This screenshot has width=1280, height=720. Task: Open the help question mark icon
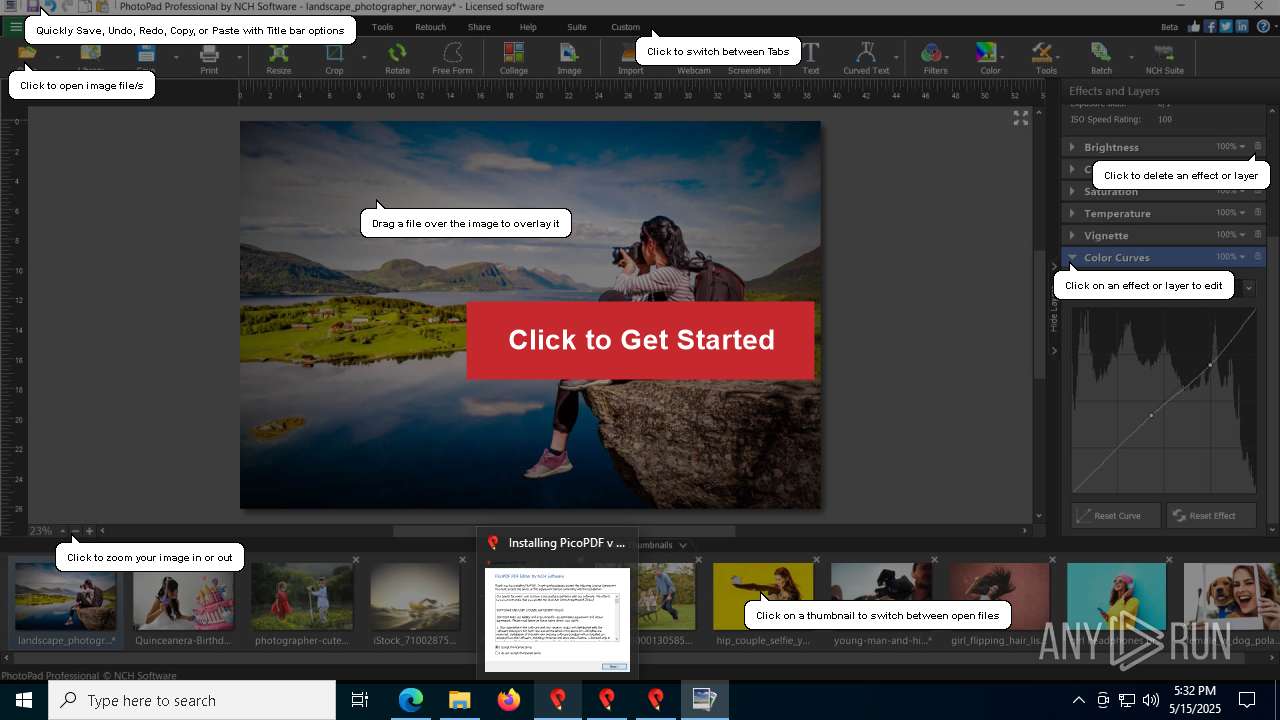(x=1263, y=27)
